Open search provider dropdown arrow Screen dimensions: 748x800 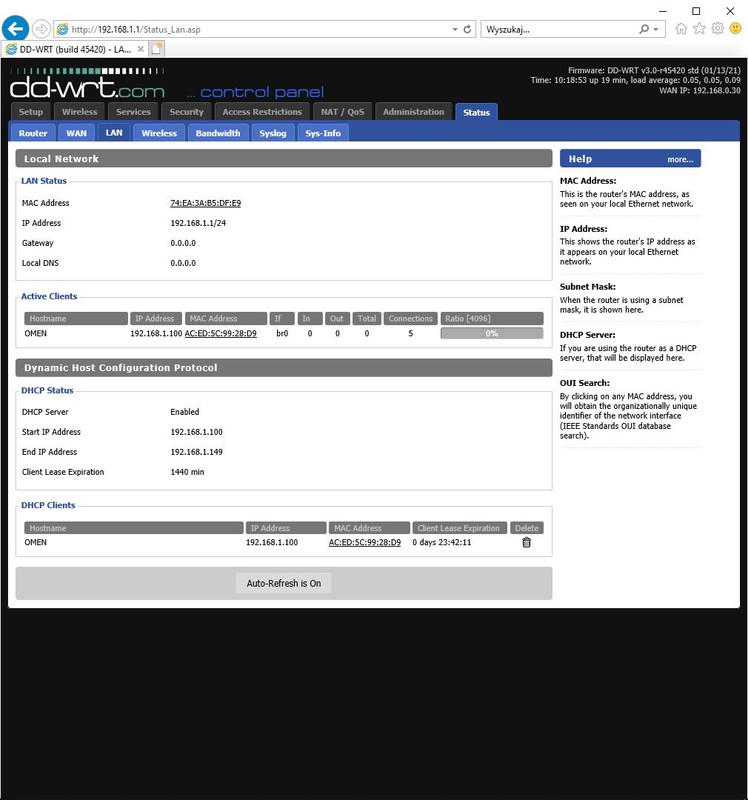click(656, 30)
